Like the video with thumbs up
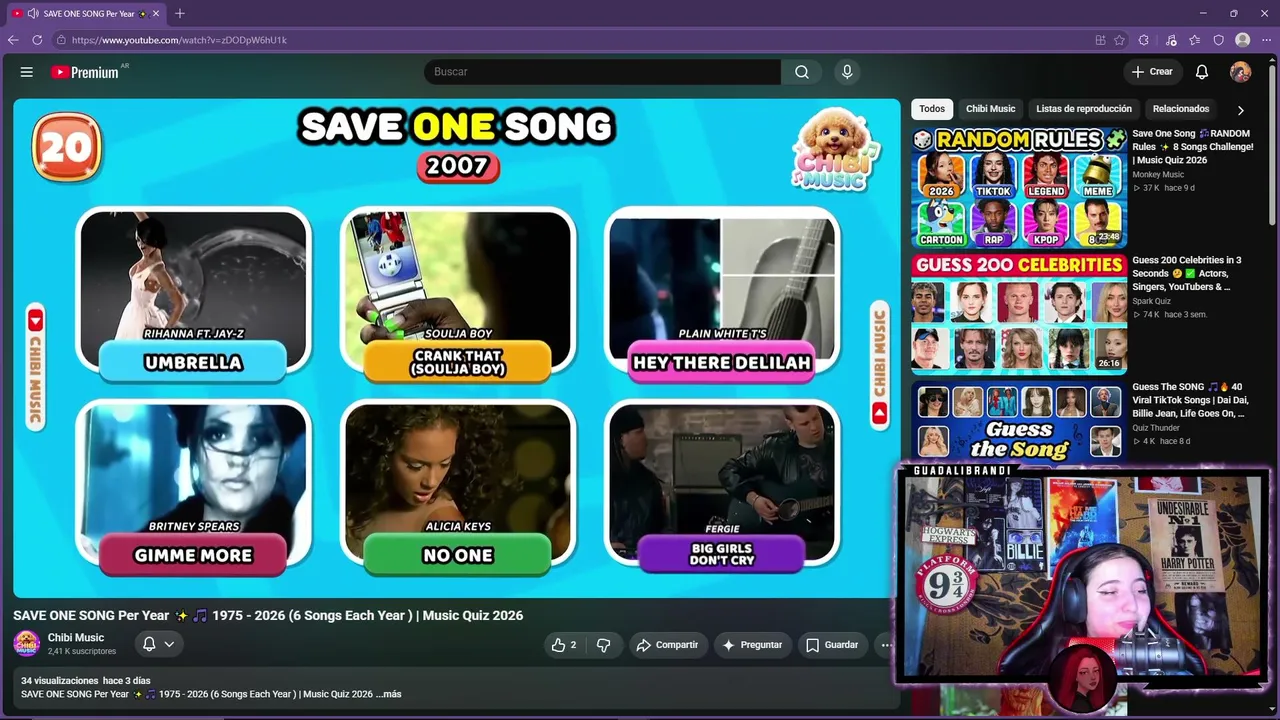This screenshot has width=1280, height=720. point(564,645)
